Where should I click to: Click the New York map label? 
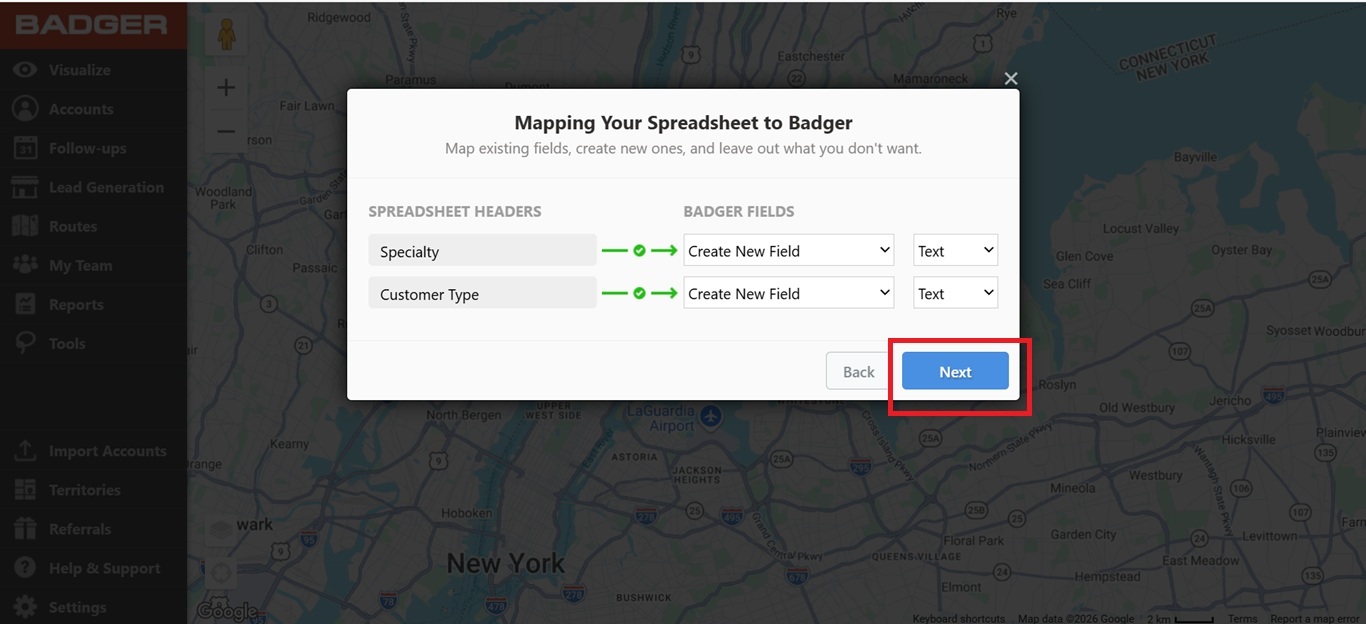pyautogui.click(x=505, y=563)
